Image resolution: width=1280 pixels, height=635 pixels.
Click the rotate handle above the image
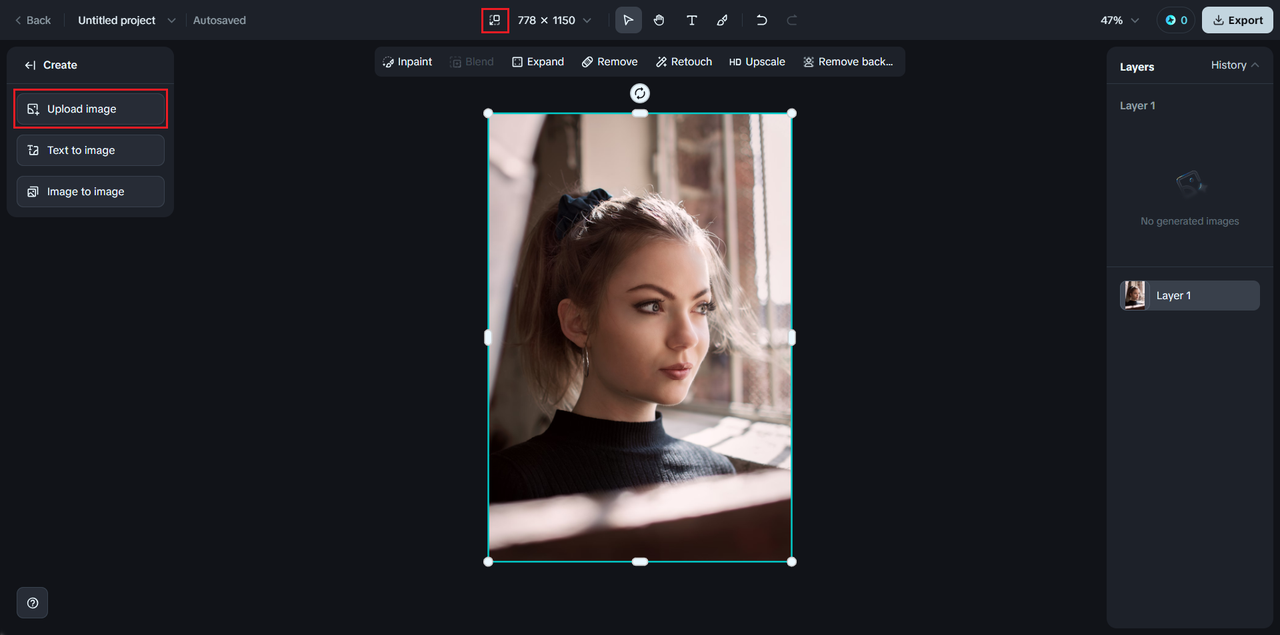point(640,93)
